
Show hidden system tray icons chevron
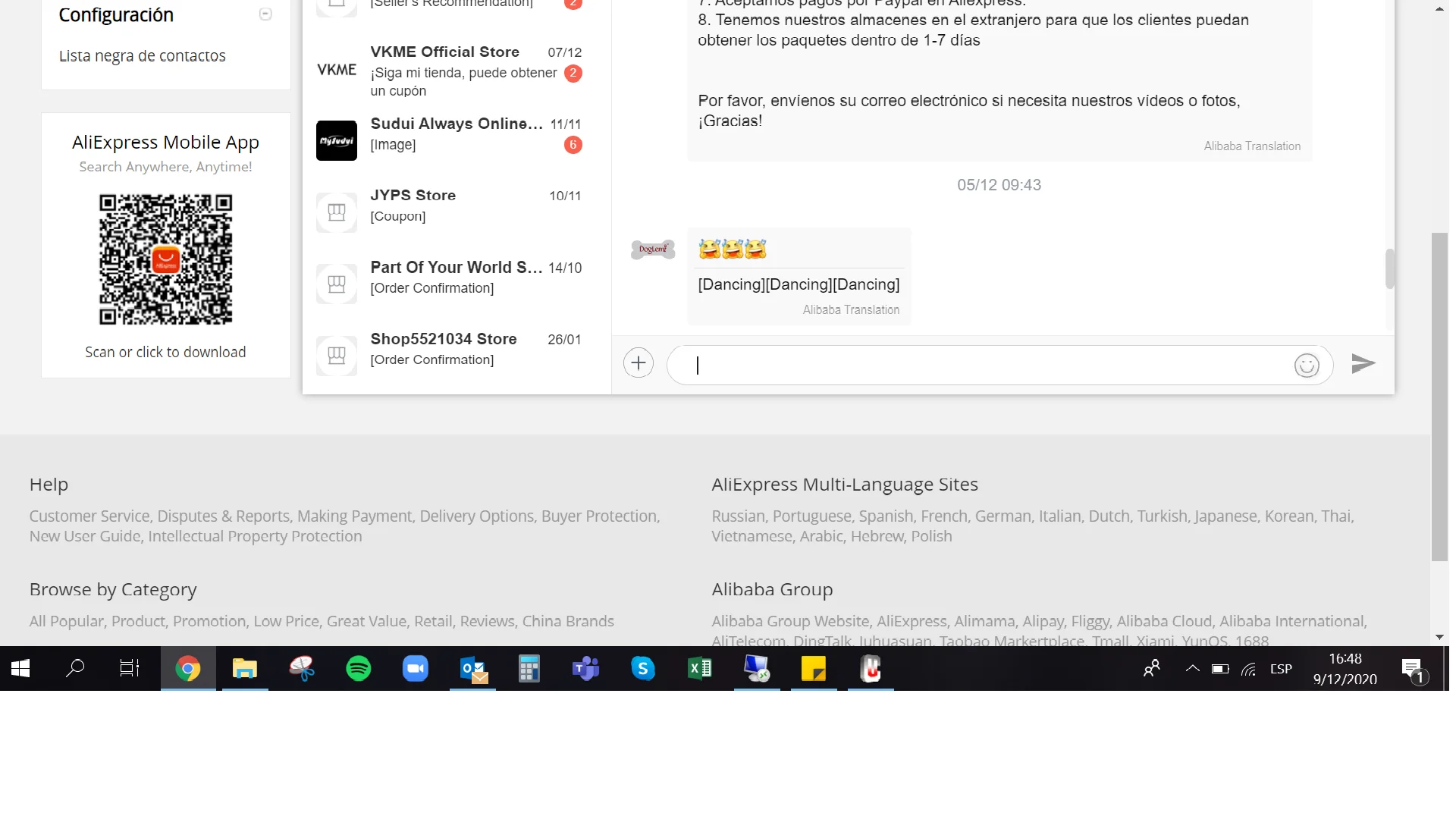point(1192,669)
